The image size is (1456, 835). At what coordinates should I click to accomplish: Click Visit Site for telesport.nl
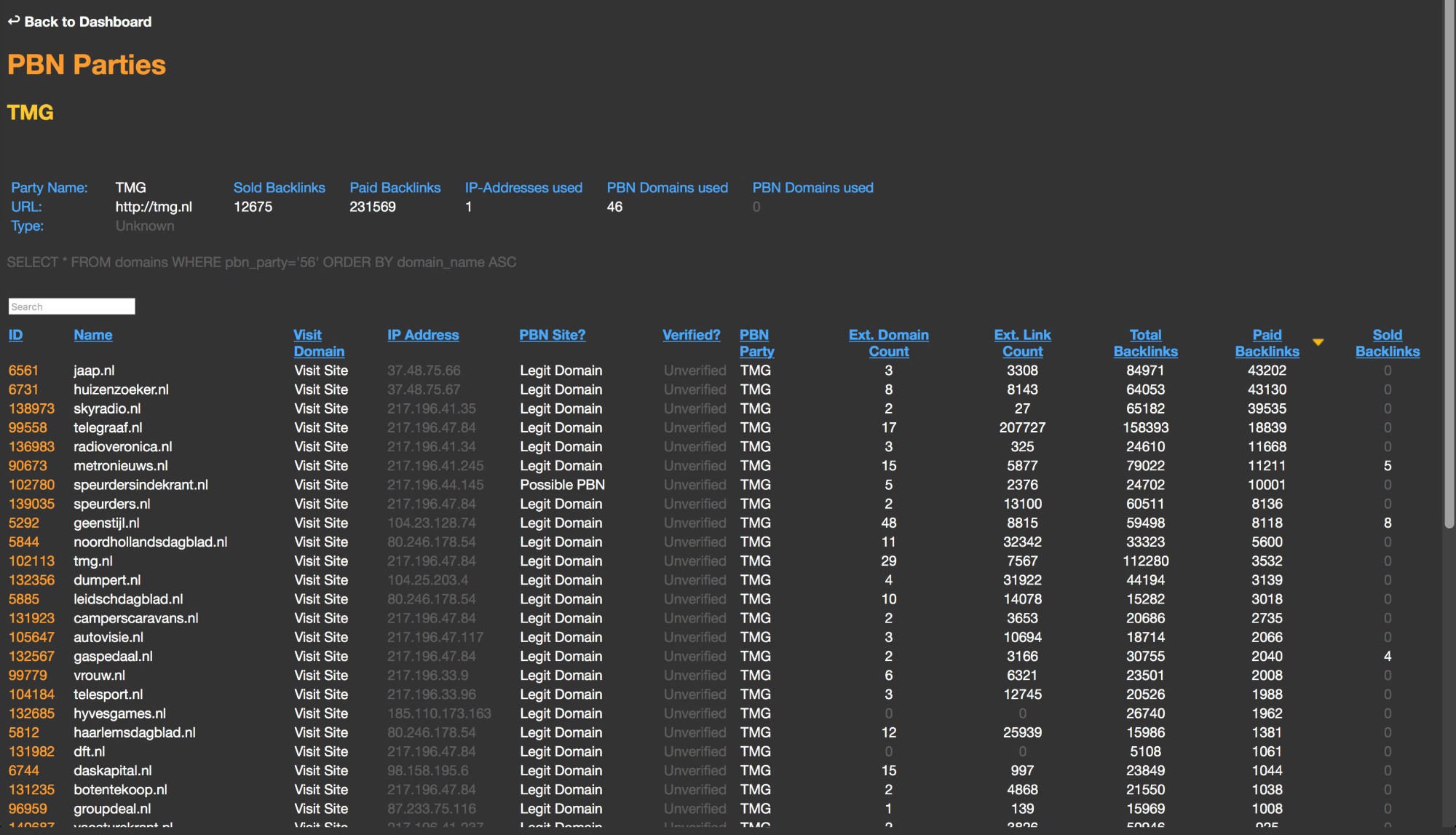coord(321,694)
